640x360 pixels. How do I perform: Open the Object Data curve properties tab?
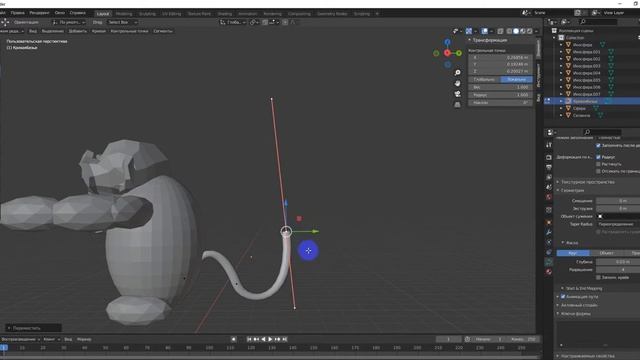pyautogui.click(x=549, y=262)
